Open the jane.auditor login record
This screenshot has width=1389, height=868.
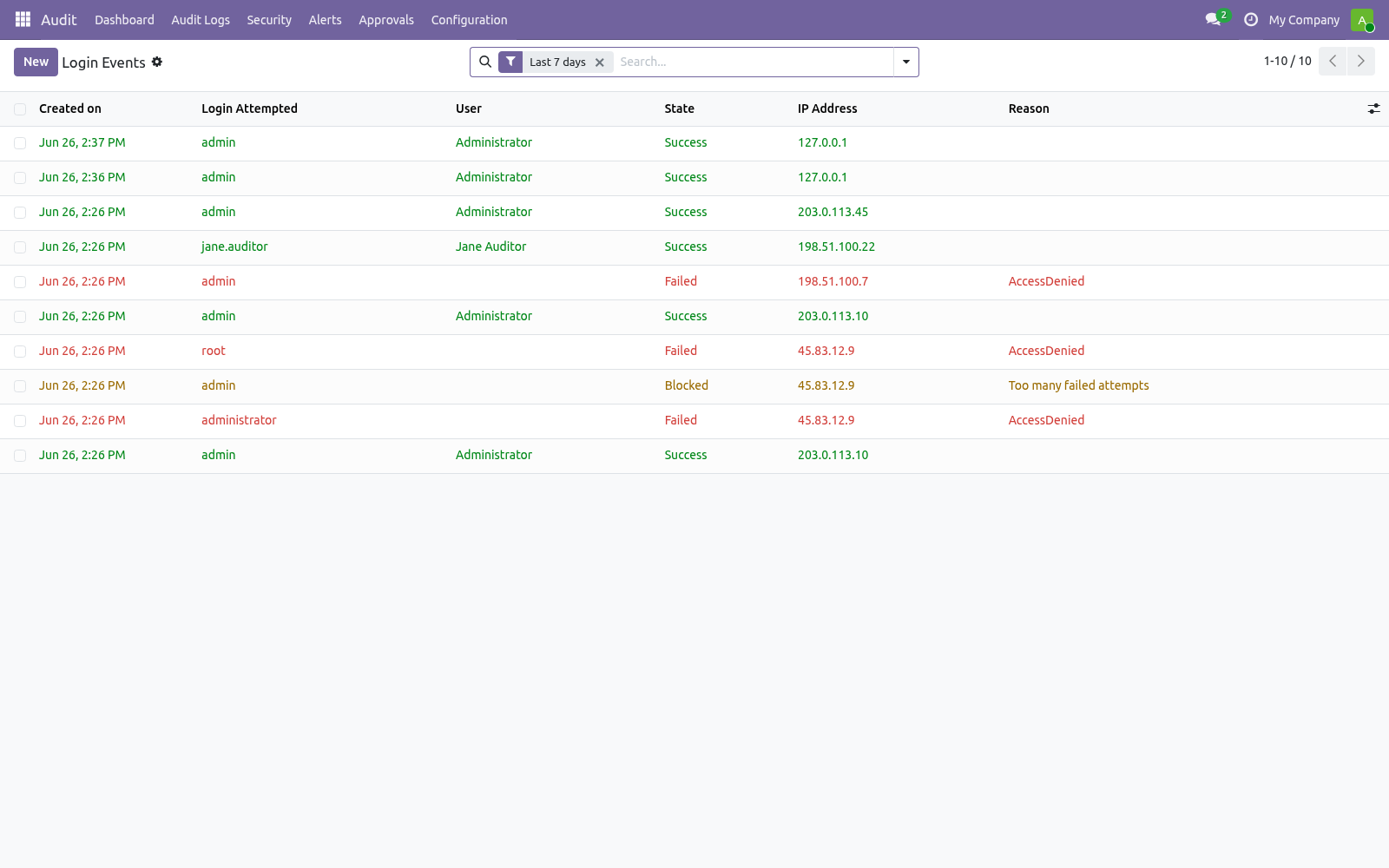click(x=234, y=247)
